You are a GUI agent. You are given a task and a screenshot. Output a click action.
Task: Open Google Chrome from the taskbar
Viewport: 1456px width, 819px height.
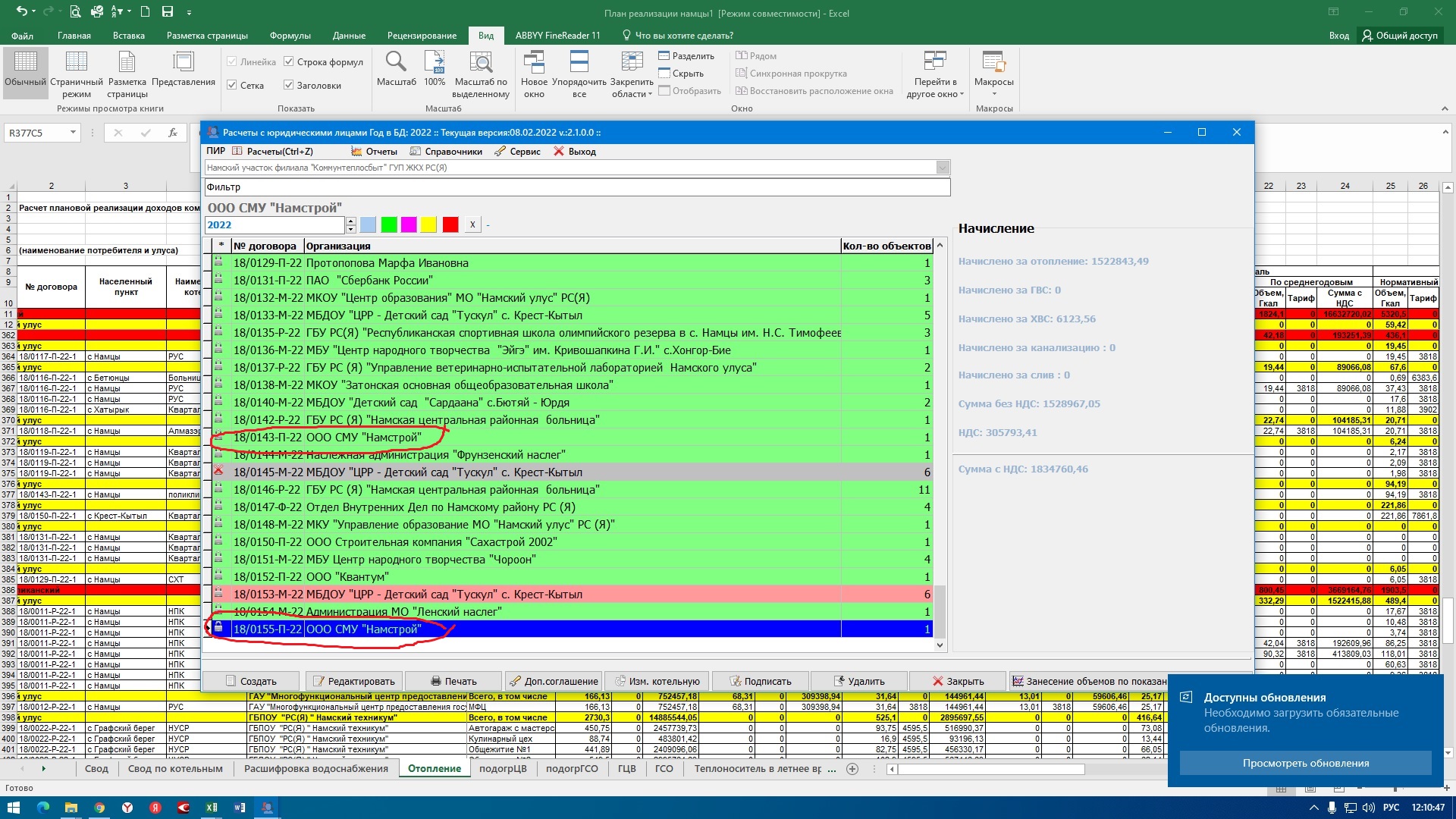coord(99,808)
